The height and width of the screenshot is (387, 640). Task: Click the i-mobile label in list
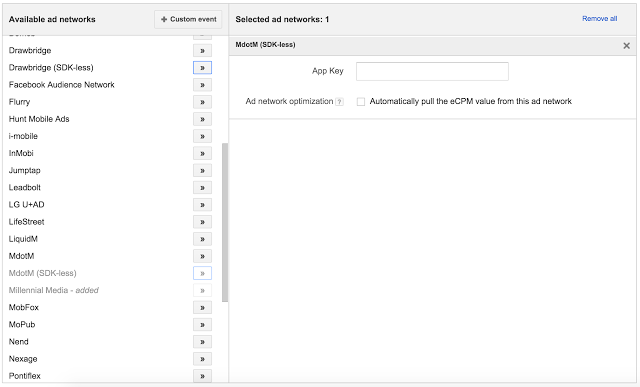[23, 136]
